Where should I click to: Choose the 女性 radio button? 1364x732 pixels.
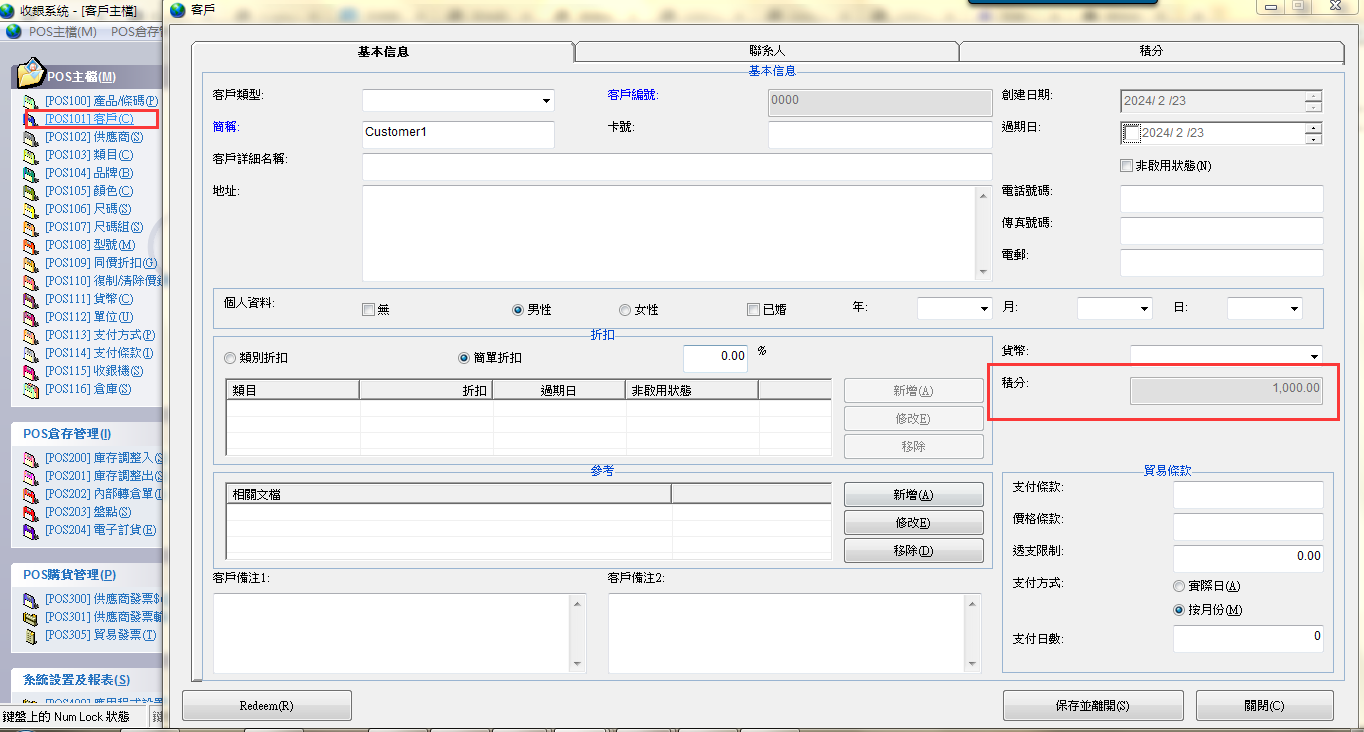point(625,310)
